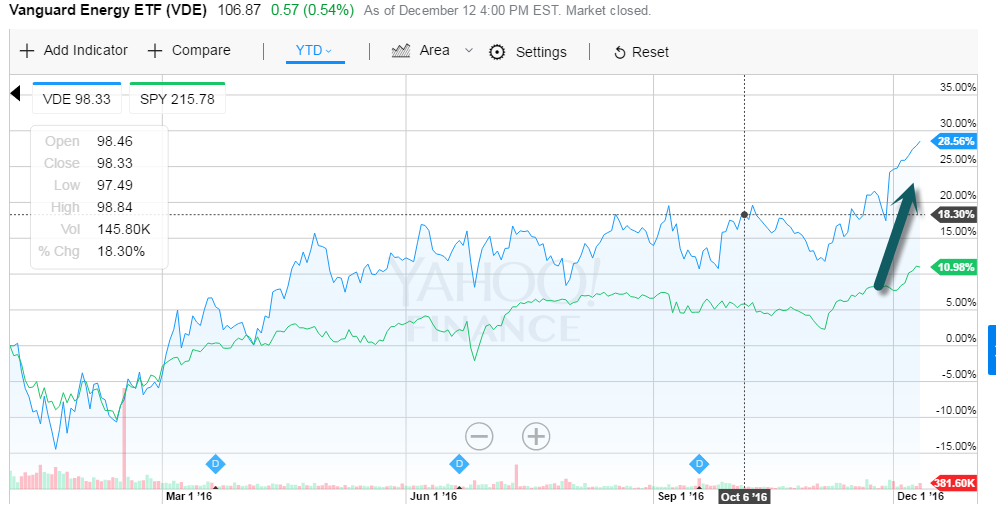
Task: Click the crosshair dot on the VDE line
Action: click(x=744, y=214)
